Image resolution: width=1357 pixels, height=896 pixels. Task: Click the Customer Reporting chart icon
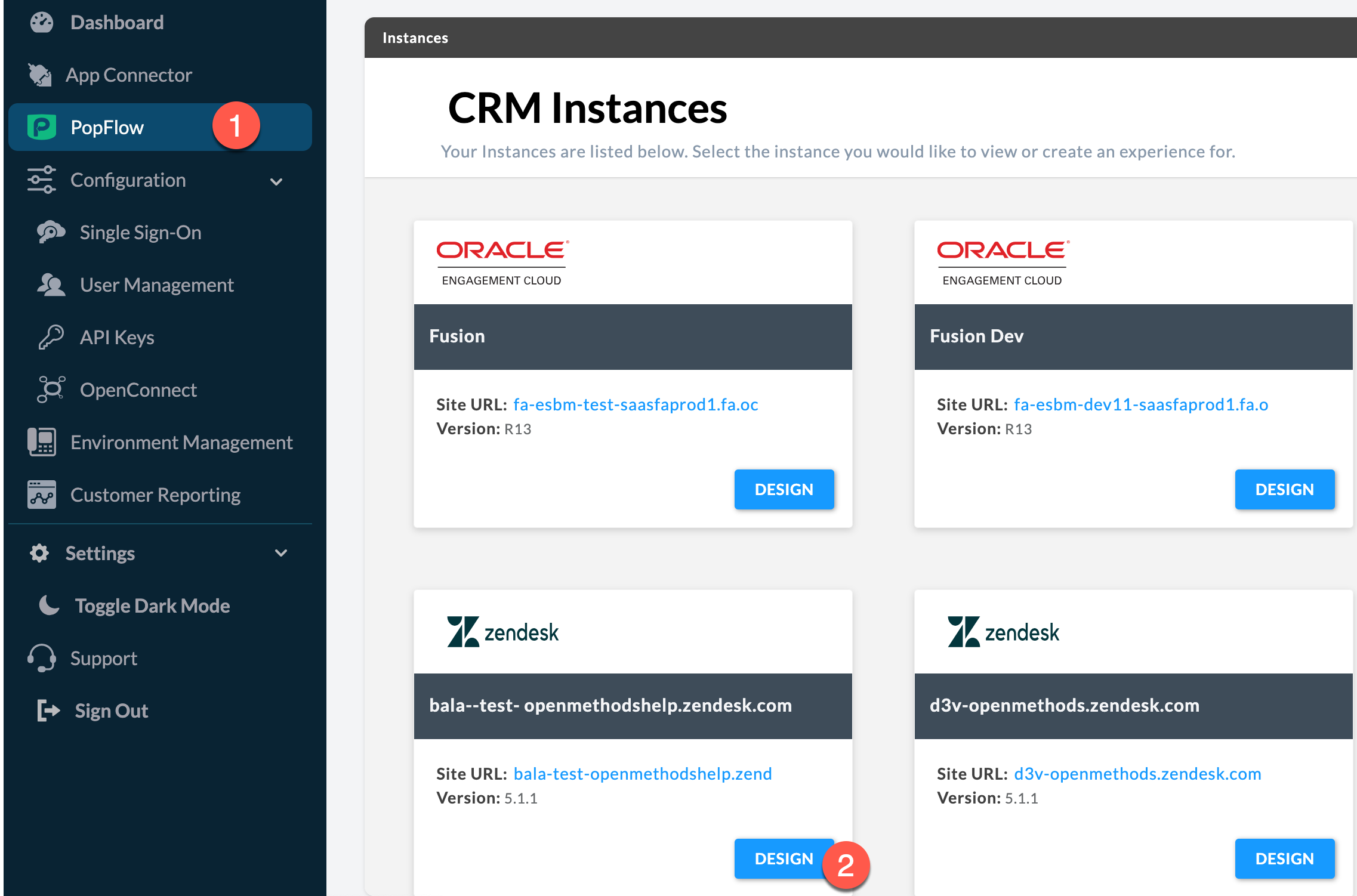click(42, 495)
